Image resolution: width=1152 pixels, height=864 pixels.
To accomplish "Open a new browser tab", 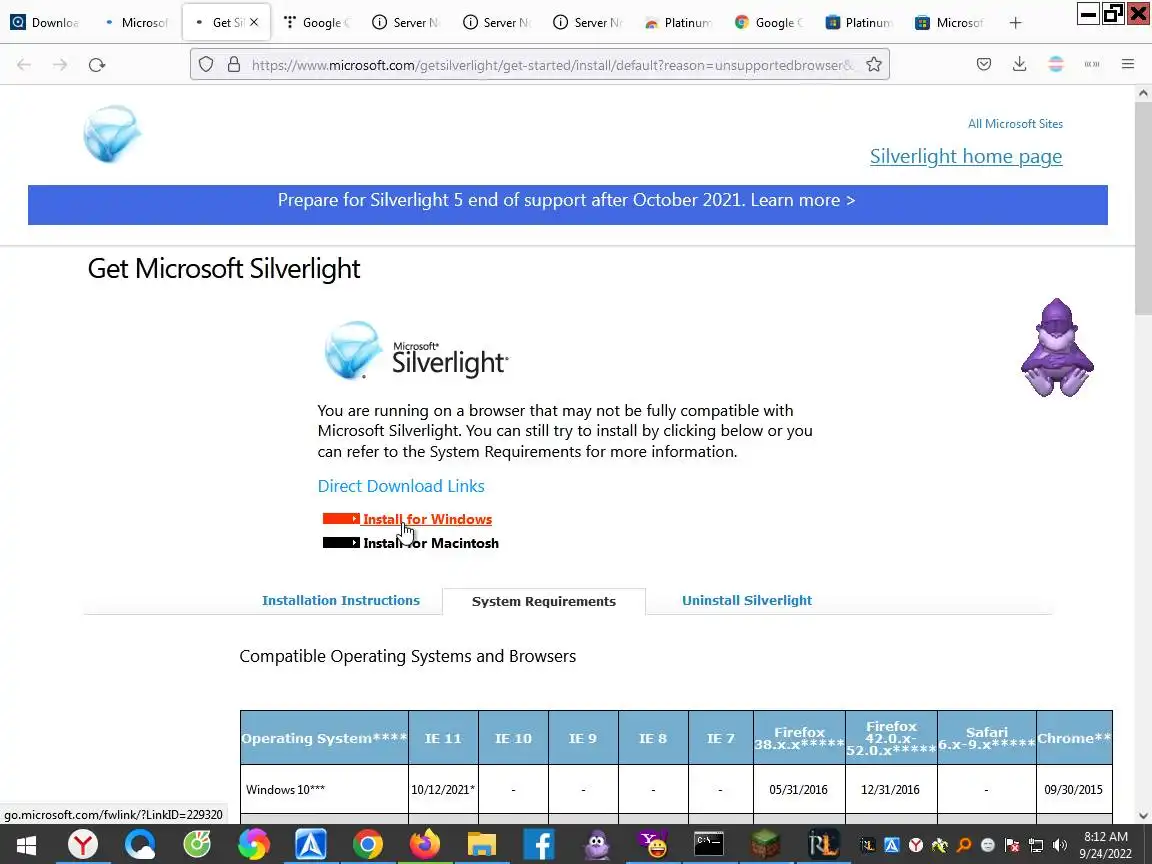I will pos(1015,23).
